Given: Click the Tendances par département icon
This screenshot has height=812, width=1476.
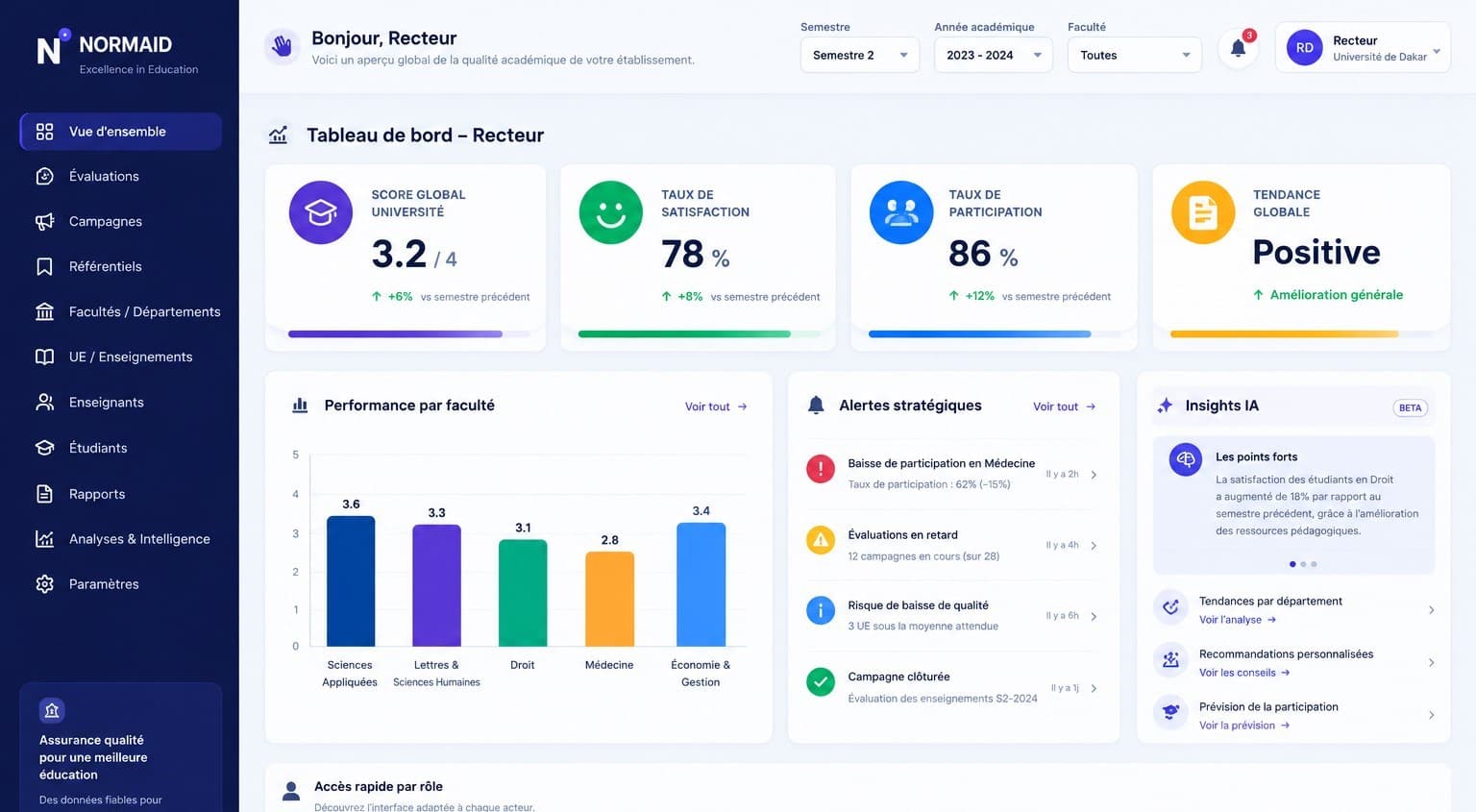Looking at the screenshot, I should coord(1170,607).
